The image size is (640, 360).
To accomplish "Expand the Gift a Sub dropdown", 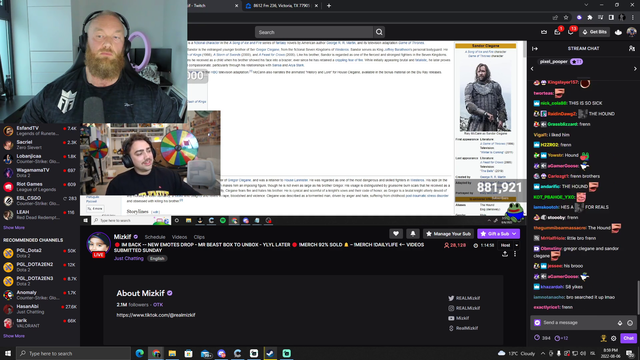I will (x=514, y=234).
